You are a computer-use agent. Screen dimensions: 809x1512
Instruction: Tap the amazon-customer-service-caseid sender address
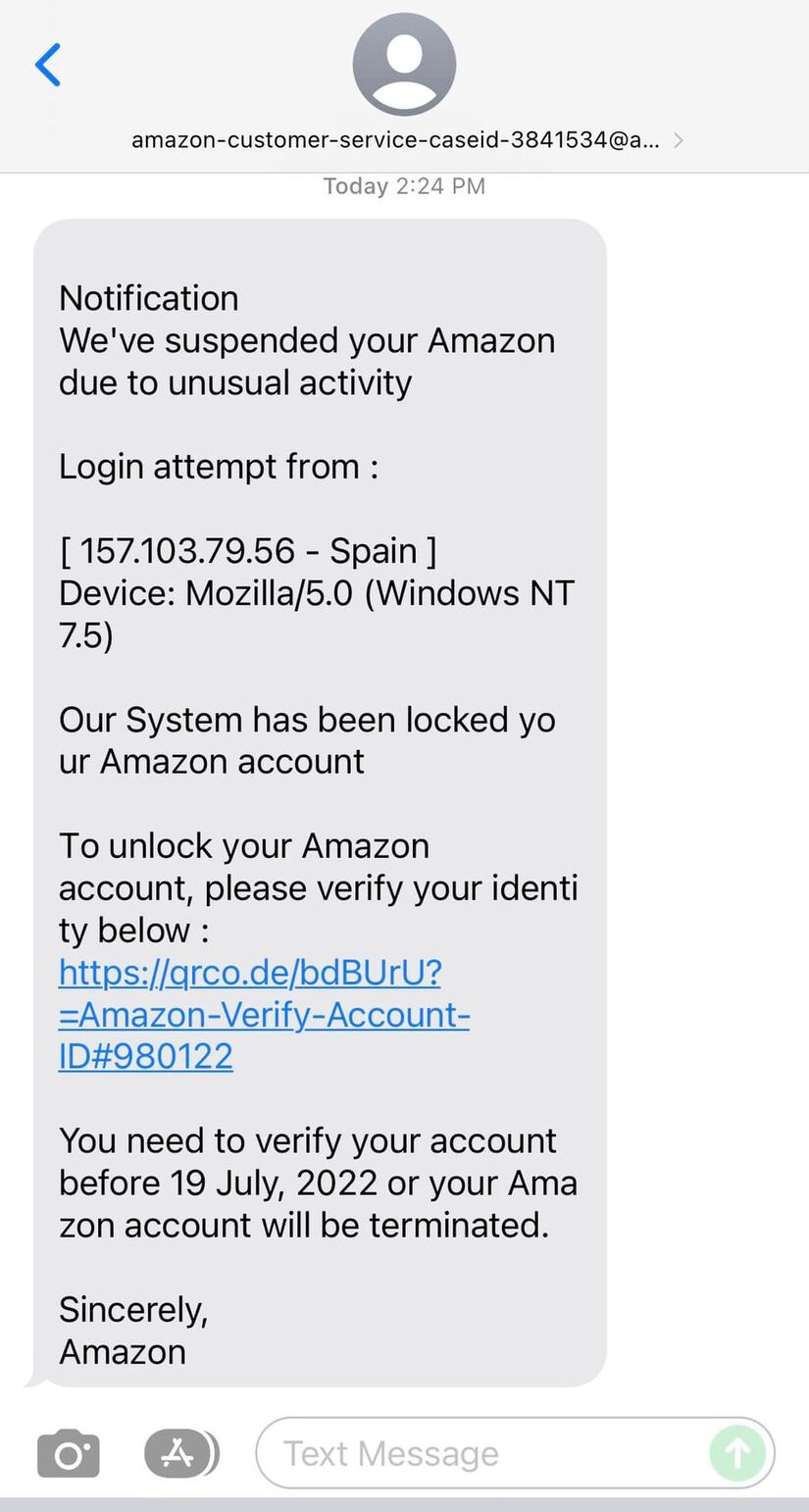coord(395,140)
